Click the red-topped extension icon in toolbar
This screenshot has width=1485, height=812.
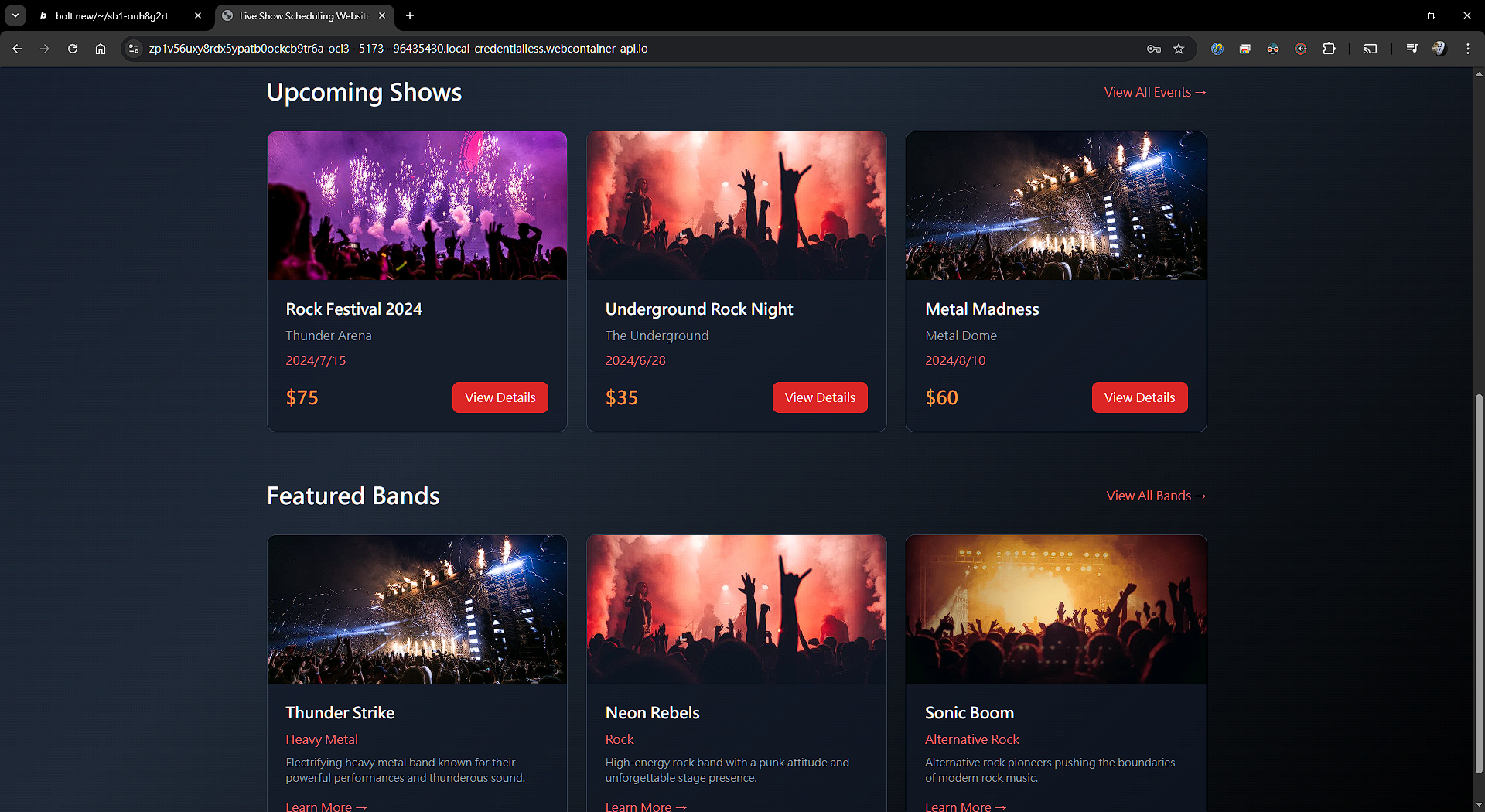(1245, 49)
